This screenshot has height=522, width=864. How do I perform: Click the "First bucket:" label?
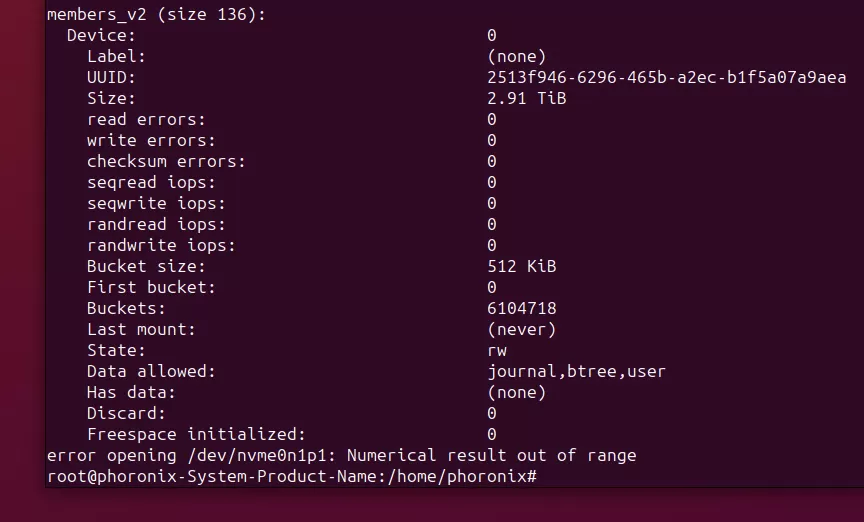[151, 287]
